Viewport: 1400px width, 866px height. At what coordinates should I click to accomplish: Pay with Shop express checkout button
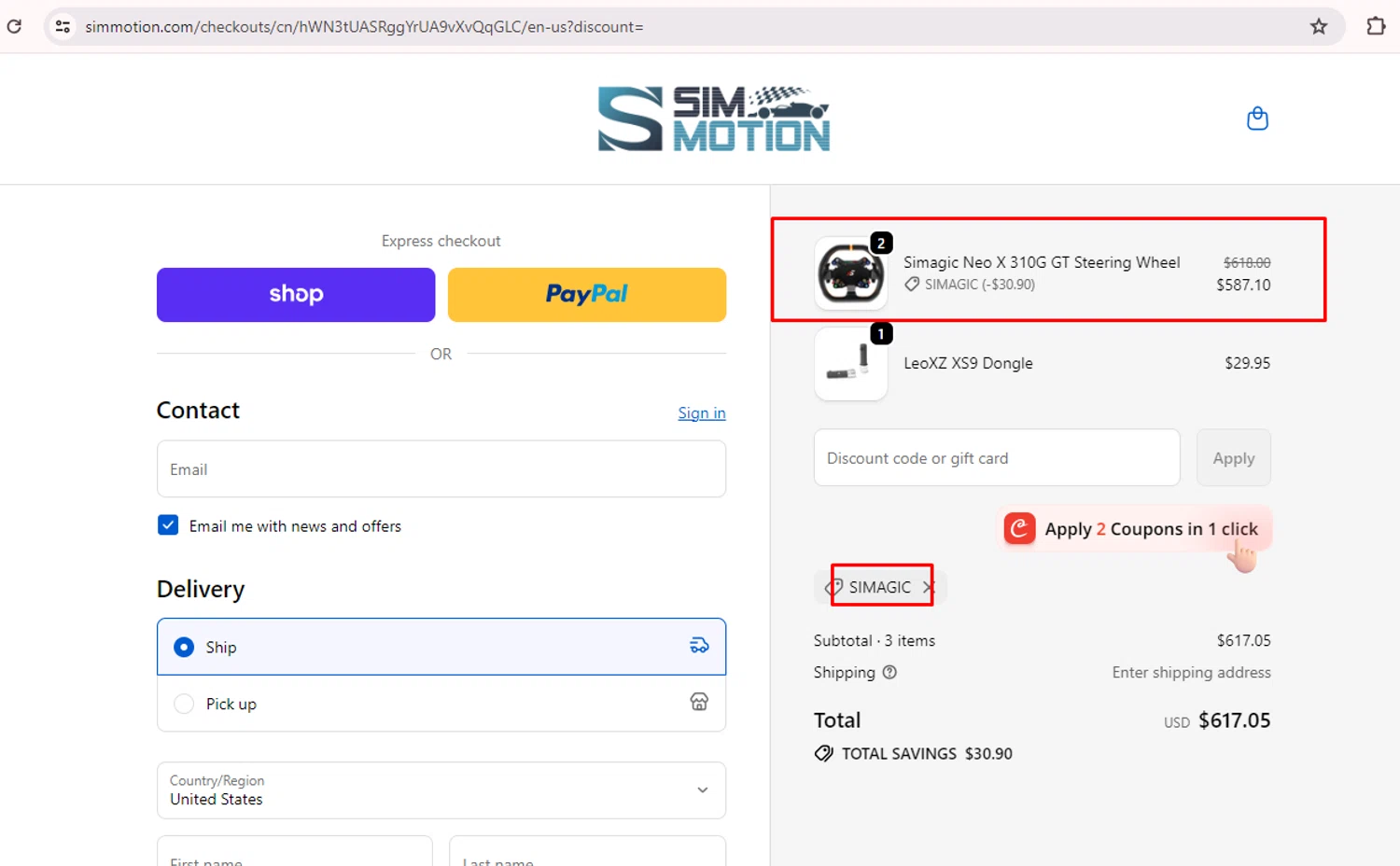(296, 295)
